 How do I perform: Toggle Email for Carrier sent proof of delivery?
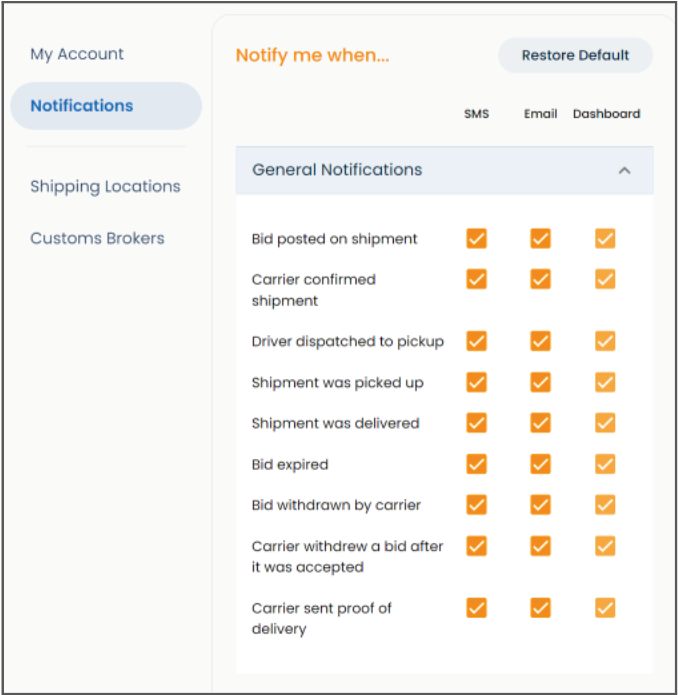click(540, 608)
